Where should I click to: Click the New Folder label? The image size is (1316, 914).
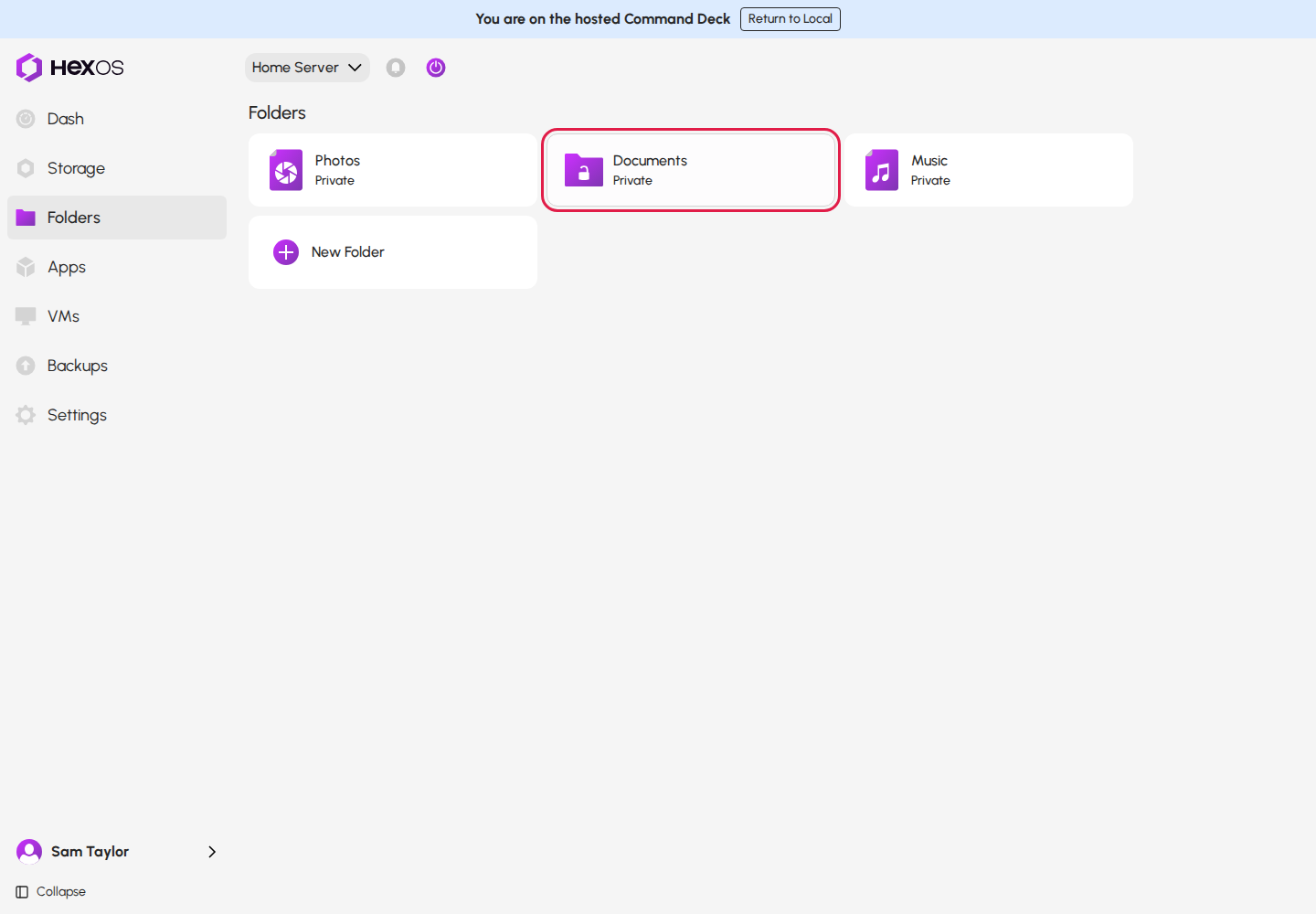pos(348,252)
